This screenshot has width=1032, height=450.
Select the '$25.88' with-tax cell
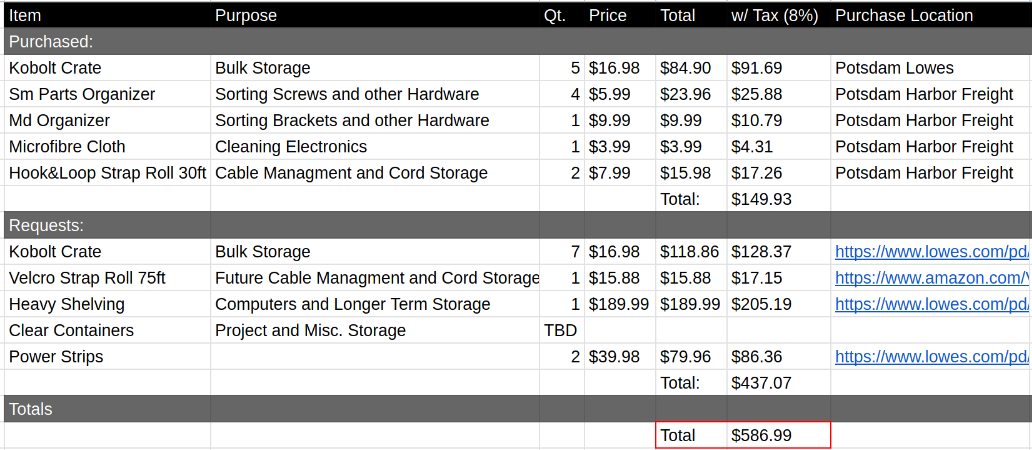click(x=779, y=94)
